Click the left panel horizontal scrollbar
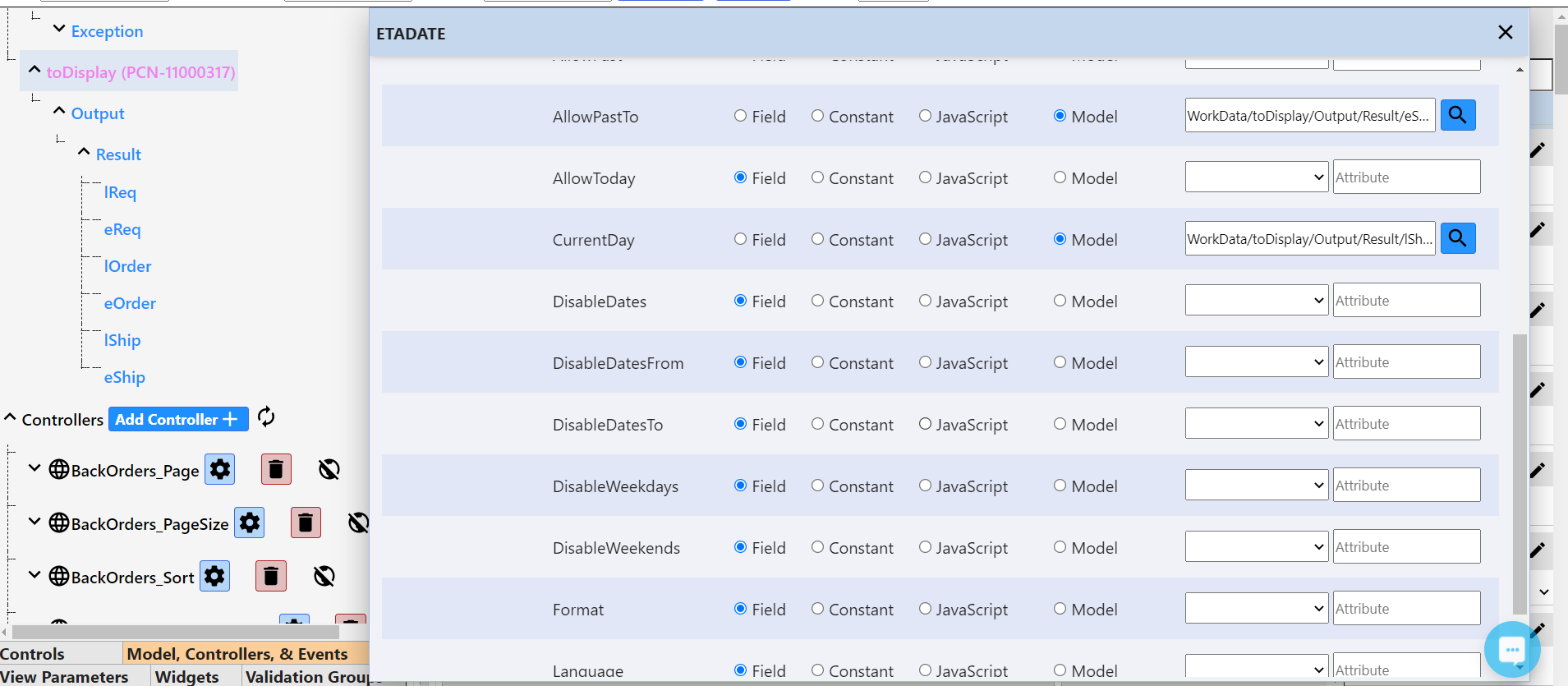1568x686 pixels. pyautogui.click(x=176, y=632)
